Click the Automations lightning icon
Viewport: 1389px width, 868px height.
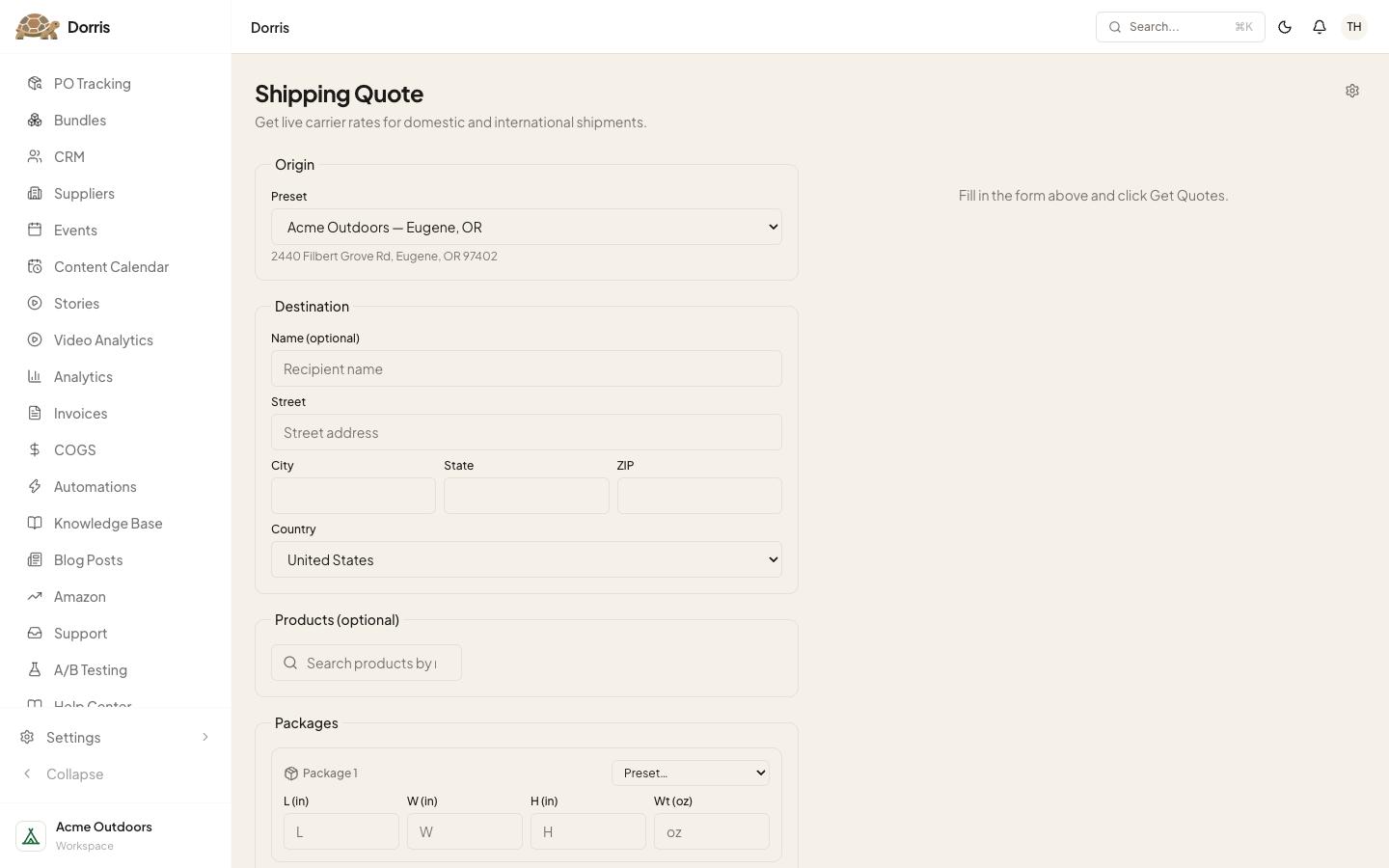click(x=35, y=486)
